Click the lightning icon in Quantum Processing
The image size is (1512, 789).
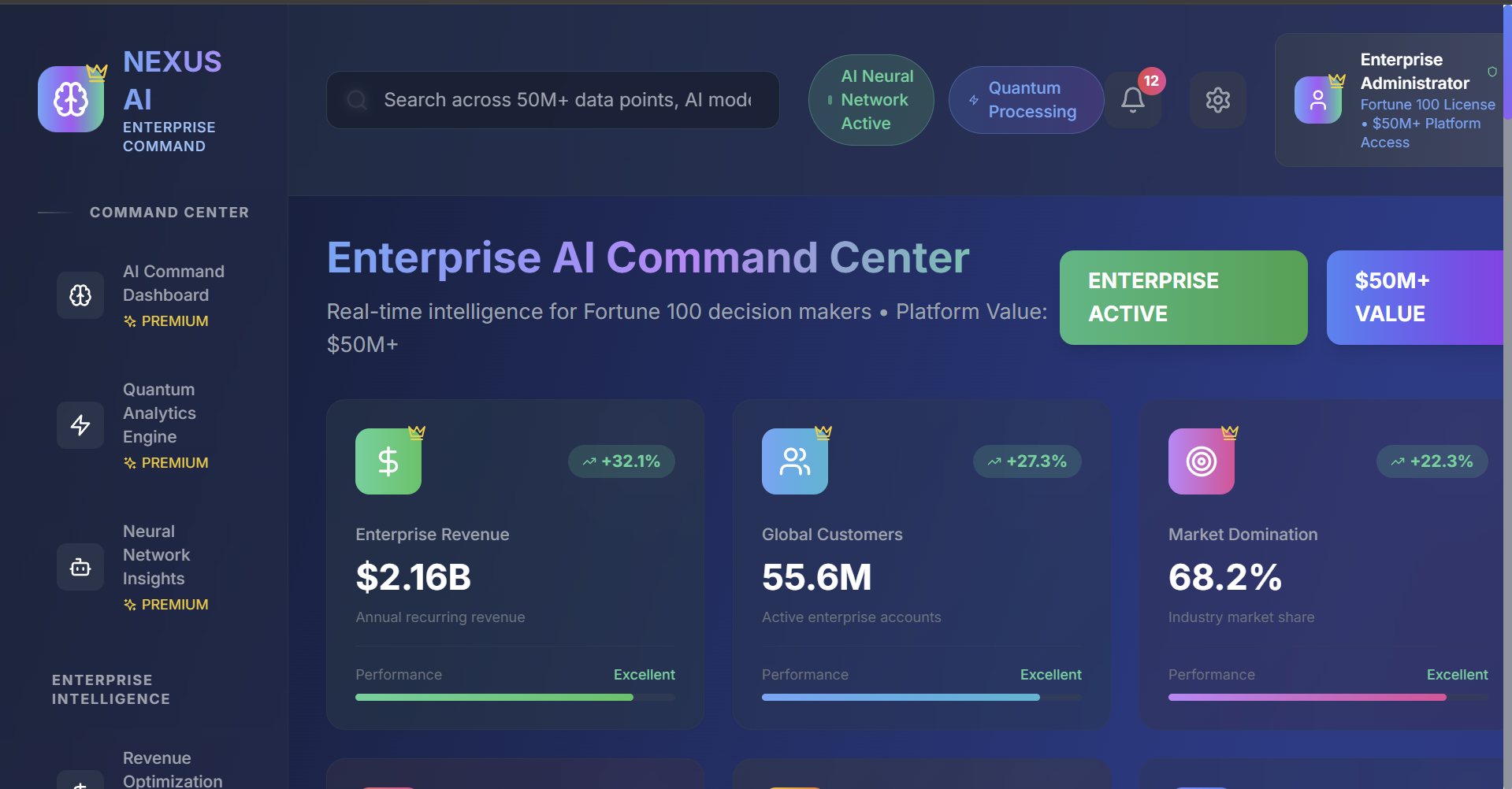[x=974, y=100]
